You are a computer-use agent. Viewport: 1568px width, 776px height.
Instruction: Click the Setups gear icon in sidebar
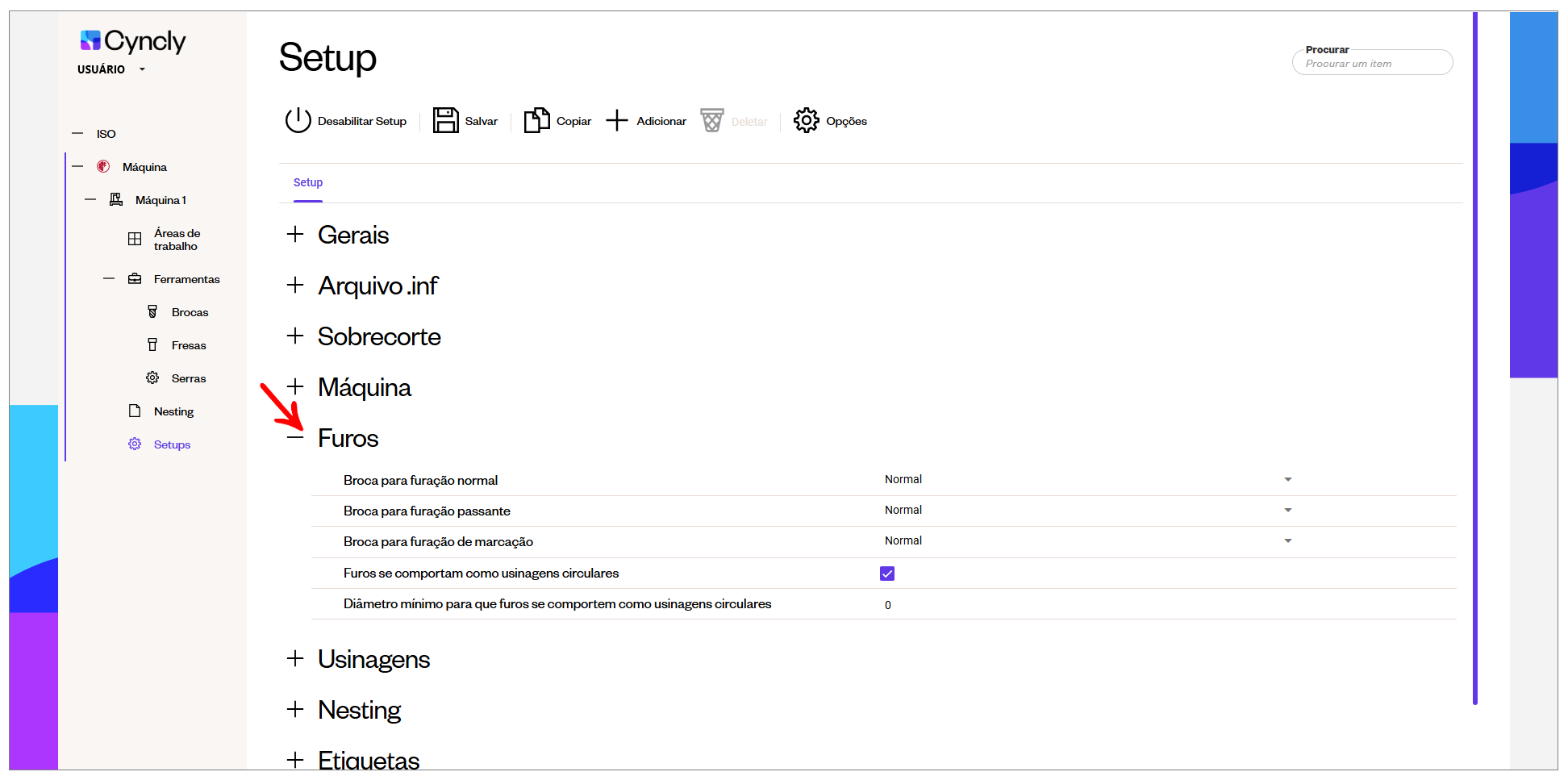pos(135,444)
